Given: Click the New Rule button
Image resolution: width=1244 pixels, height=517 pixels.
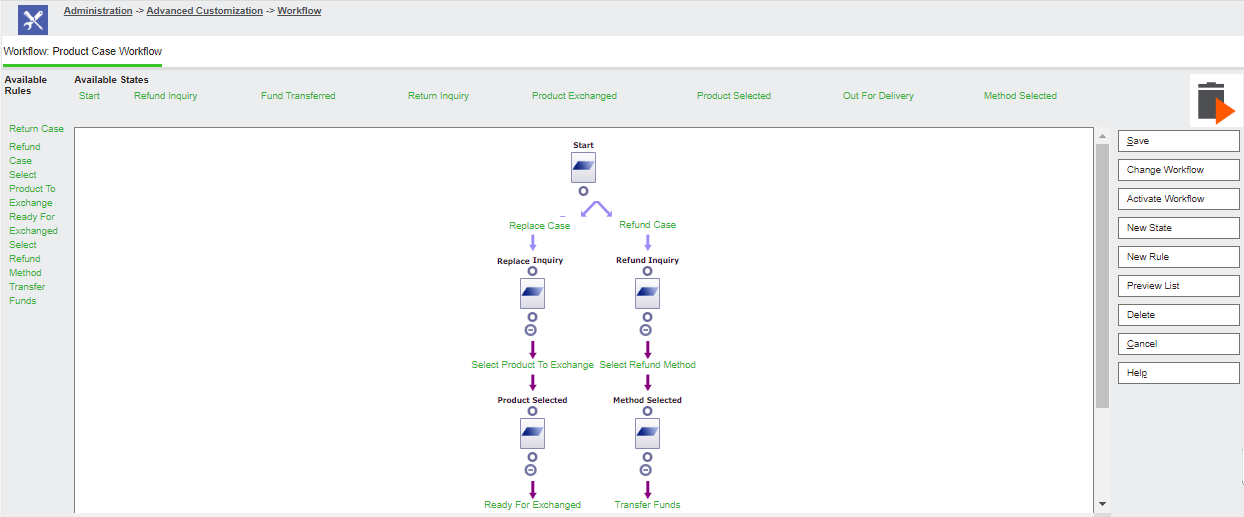Looking at the screenshot, I should 1179,257.
